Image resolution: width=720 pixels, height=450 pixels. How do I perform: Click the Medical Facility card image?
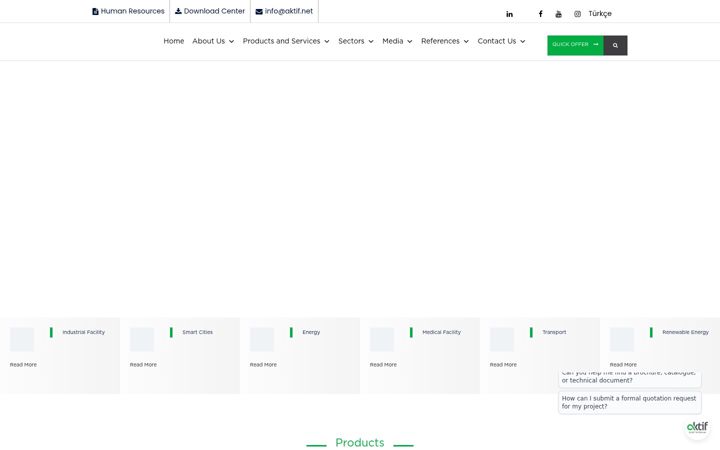pos(382,339)
